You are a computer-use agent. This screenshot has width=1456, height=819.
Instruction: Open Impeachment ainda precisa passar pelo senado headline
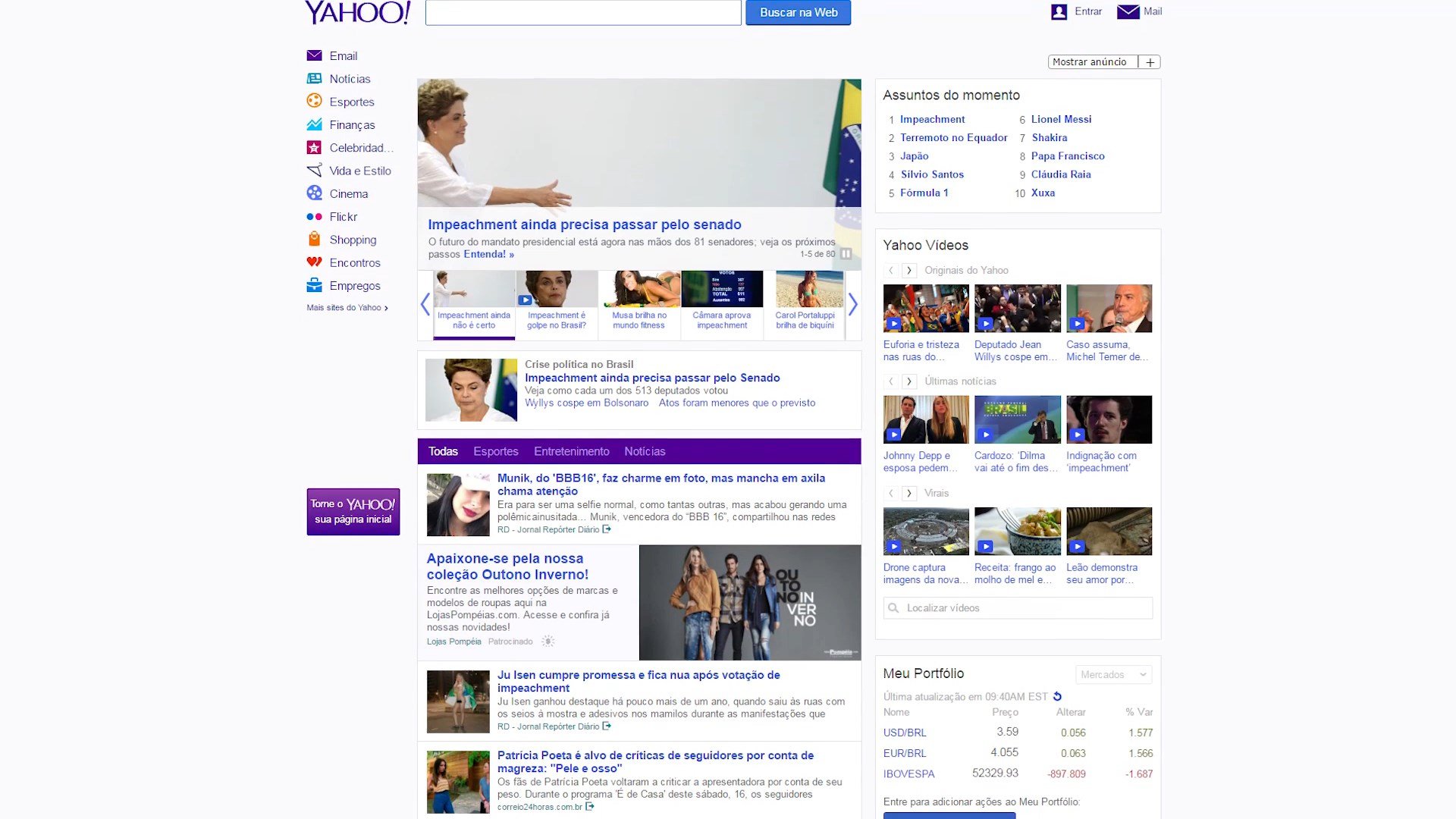[x=585, y=224]
